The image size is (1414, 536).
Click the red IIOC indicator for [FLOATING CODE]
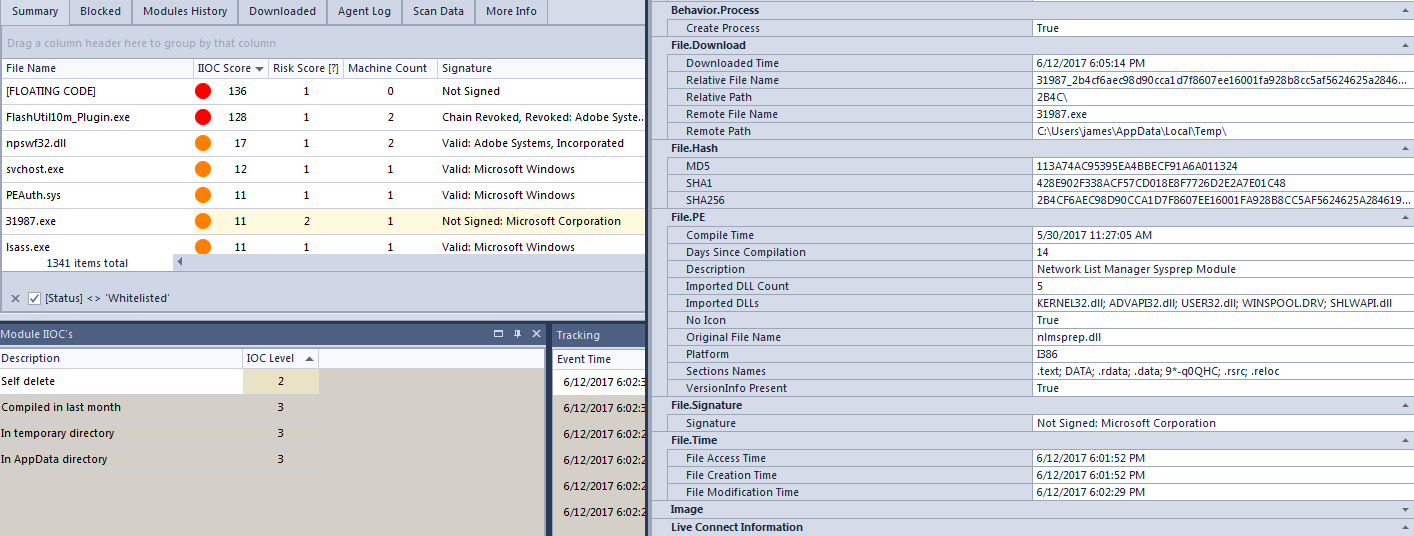pyautogui.click(x=203, y=91)
